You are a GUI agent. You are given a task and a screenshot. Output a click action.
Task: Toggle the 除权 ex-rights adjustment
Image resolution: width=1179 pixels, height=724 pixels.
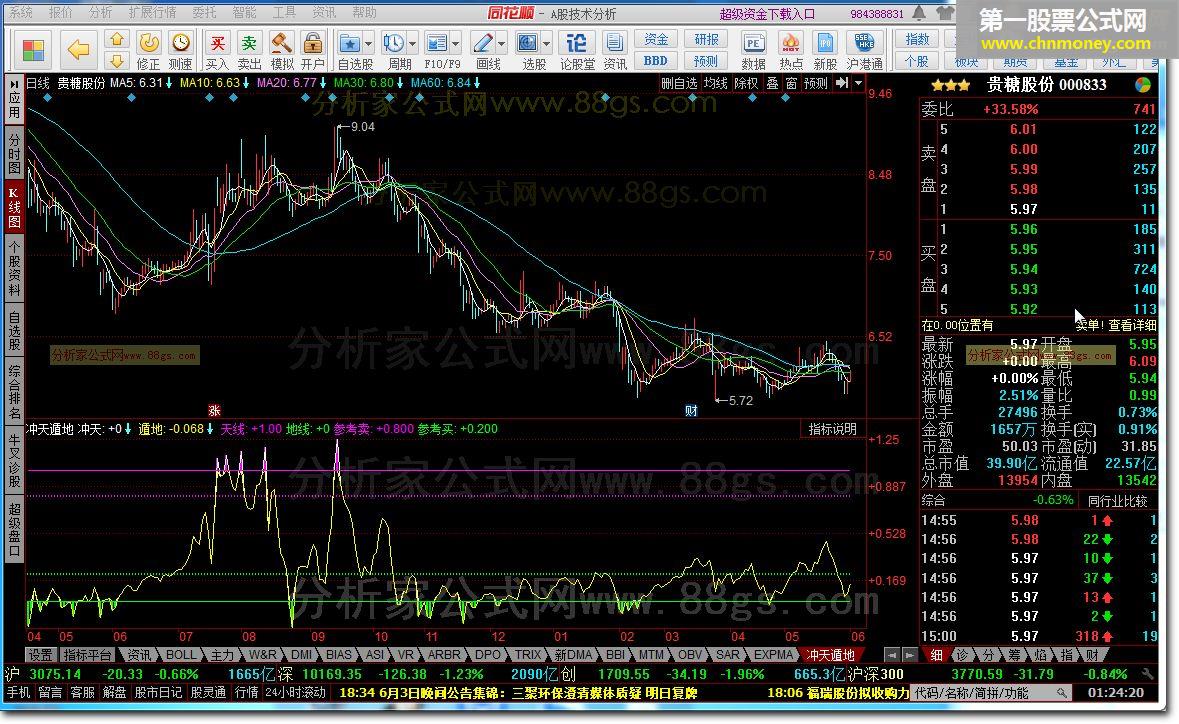[746, 83]
